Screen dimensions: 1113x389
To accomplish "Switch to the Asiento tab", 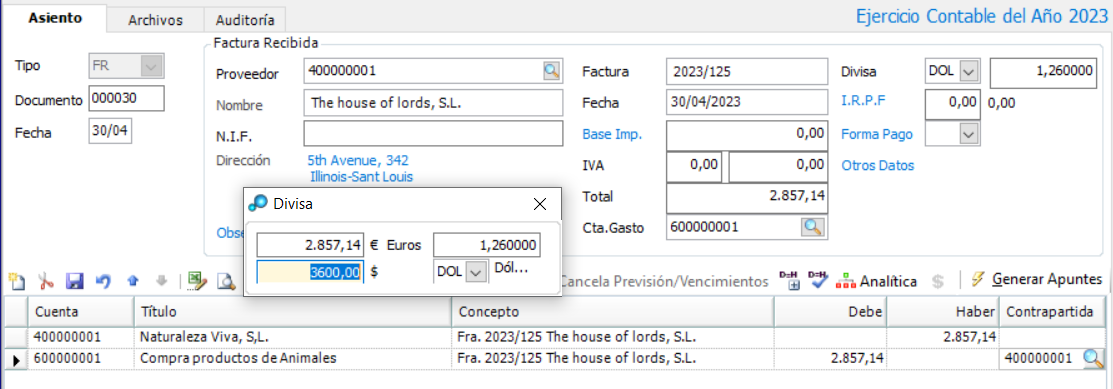I will [55, 18].
